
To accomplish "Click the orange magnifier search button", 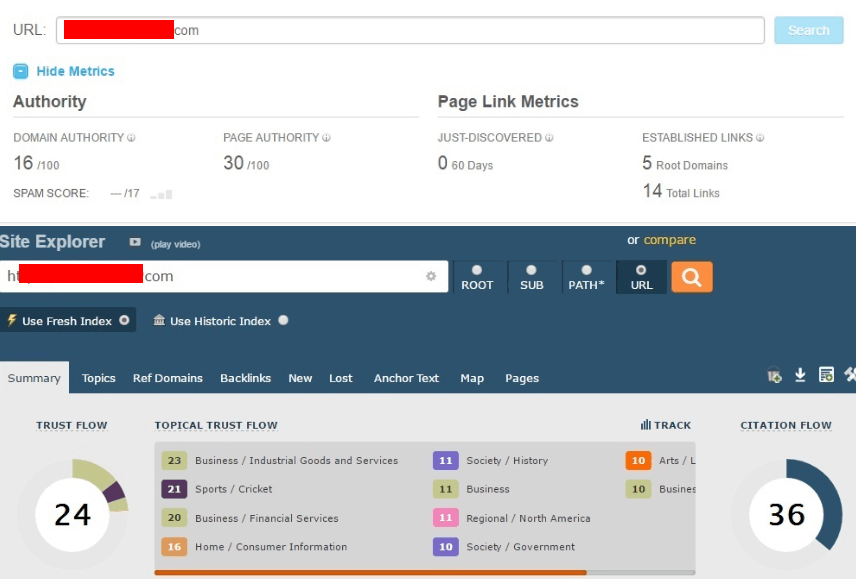I will point(692,277).
